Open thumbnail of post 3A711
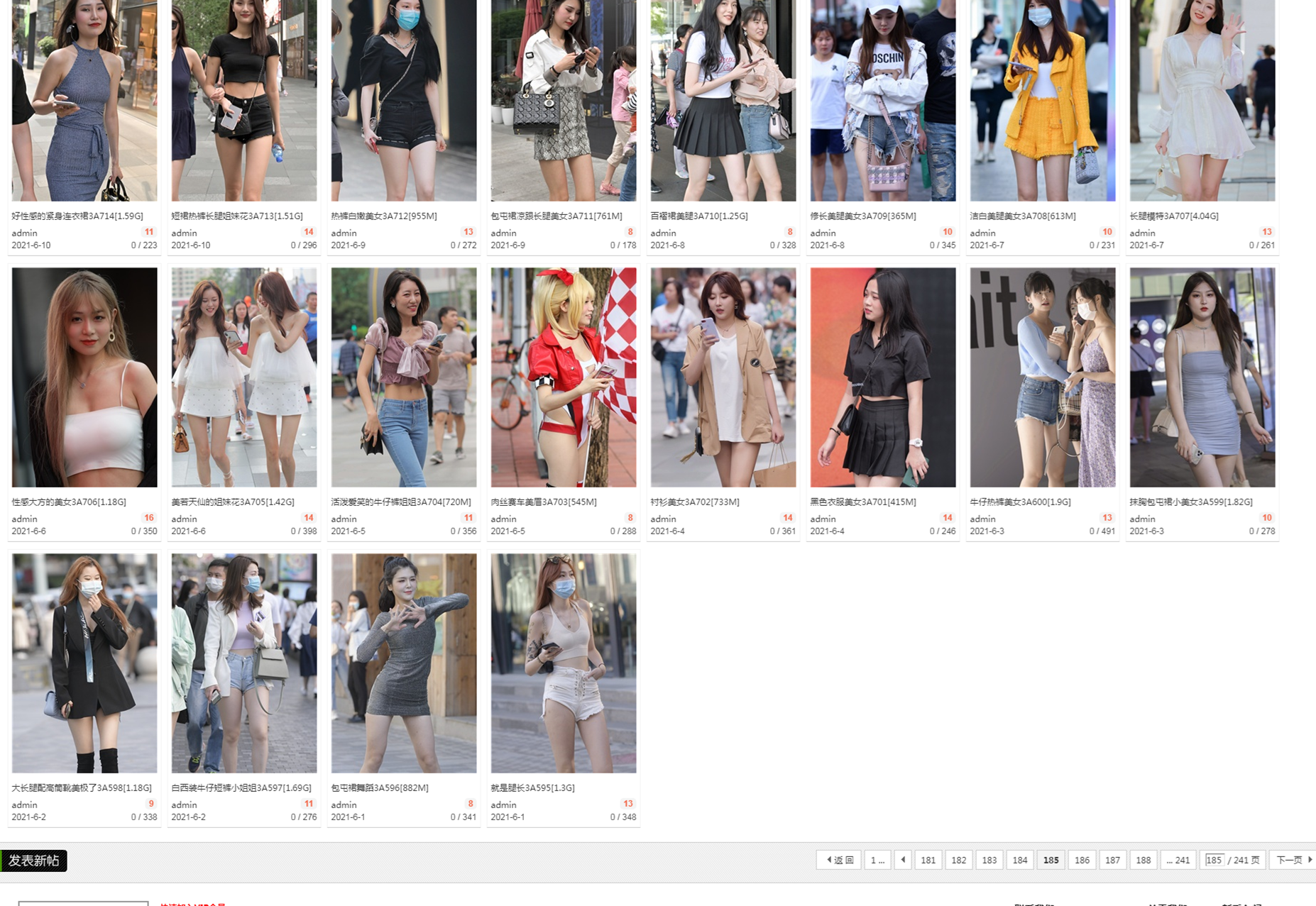The image size is (1316, 906). tap(564, 100)
